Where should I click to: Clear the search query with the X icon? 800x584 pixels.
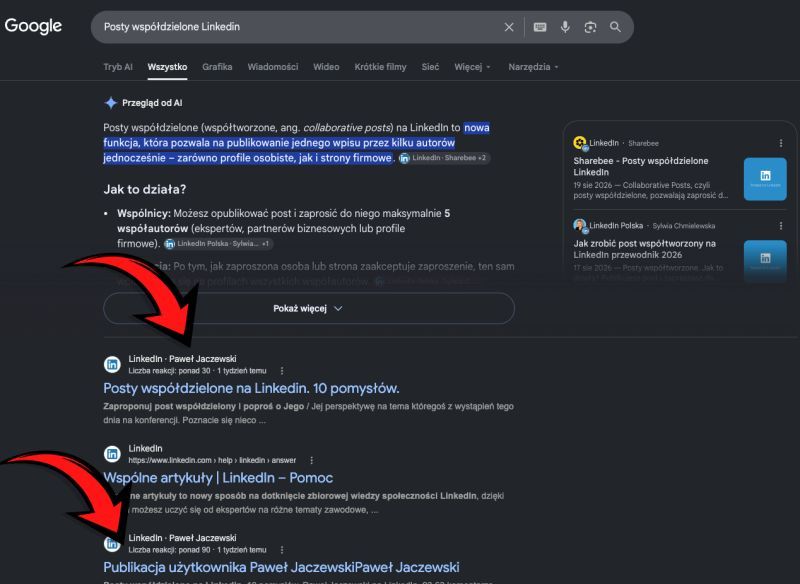click(x=509, y=27)
